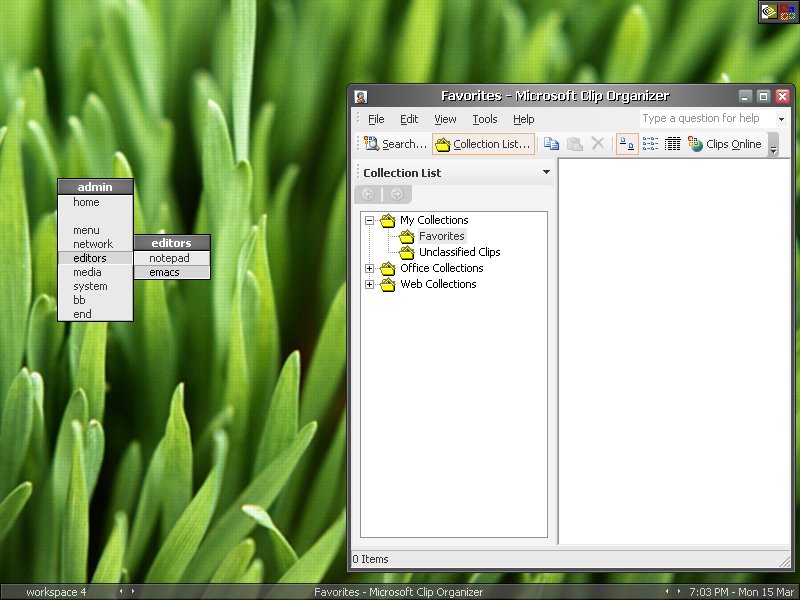Open network submenu in admin menu
Image resolution: width=800 pixels, height=600 pixels.
tap(95, 244)
